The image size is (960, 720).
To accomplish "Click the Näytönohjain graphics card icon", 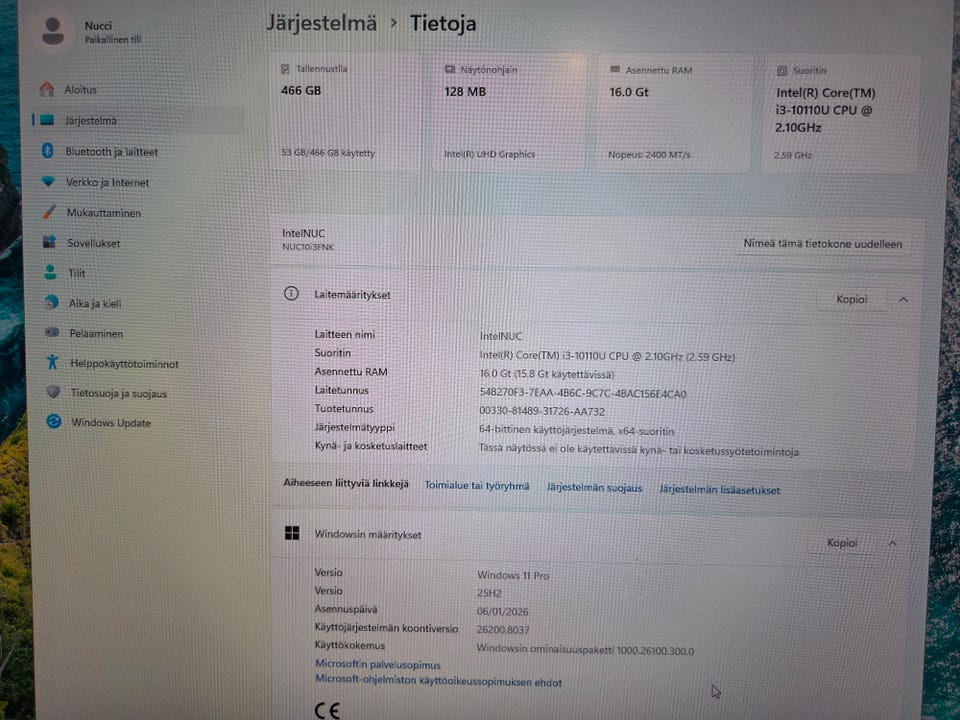I will point(450,70).
